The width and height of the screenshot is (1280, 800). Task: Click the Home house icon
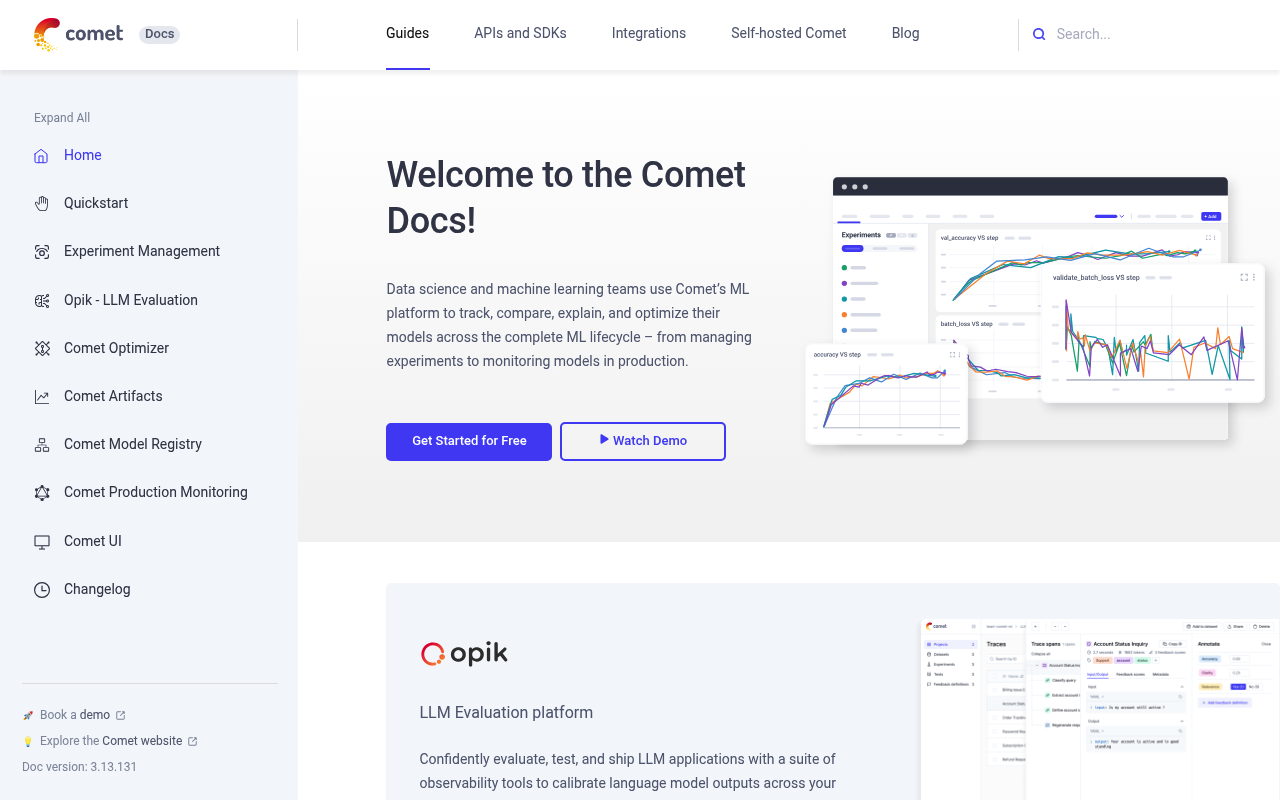point(41,156)
